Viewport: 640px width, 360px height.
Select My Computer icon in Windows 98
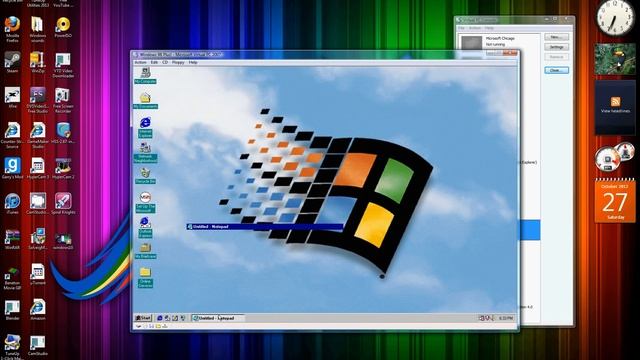click(145, 76)
